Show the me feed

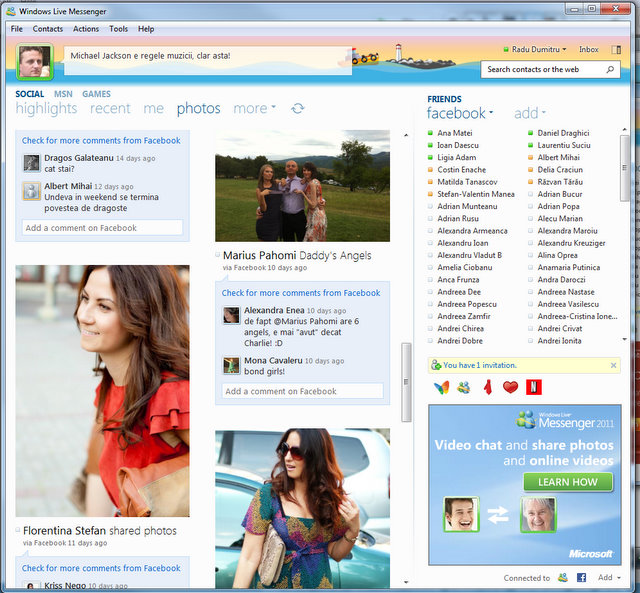tap(153, 109)
